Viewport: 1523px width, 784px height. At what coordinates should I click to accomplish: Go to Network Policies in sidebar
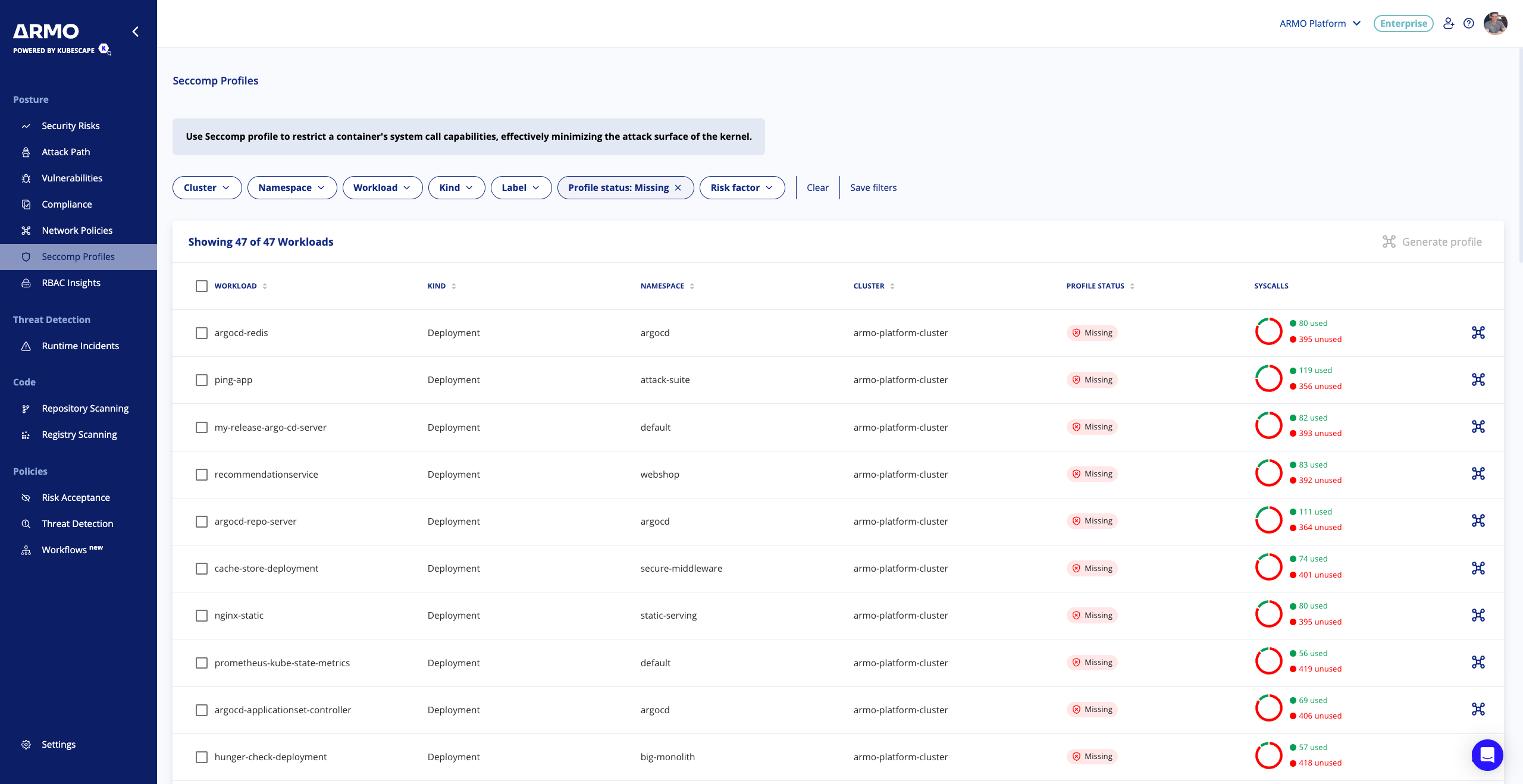(77, 230)
